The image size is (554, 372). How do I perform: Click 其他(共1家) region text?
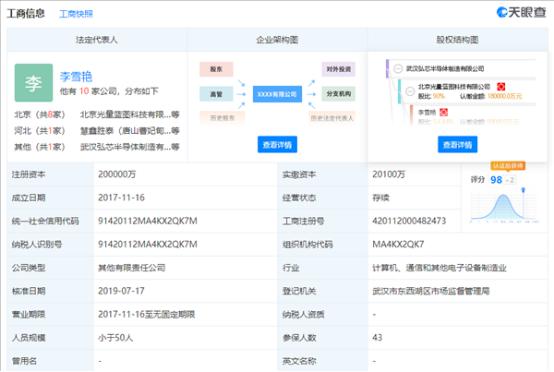coord(40,147)
